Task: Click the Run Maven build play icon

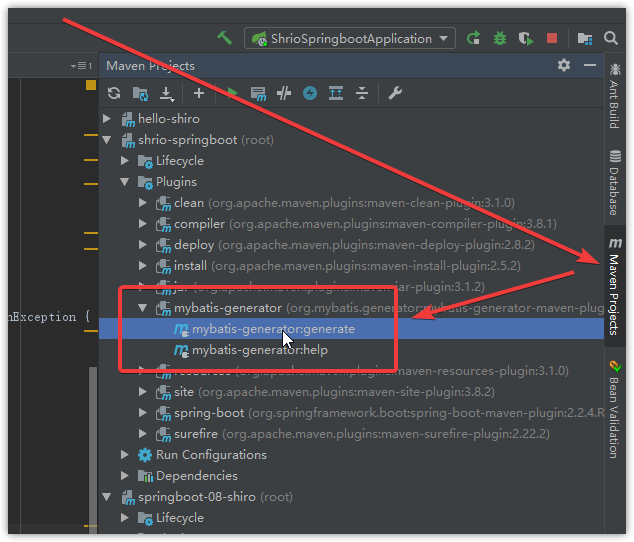Action: pos(231,93)
